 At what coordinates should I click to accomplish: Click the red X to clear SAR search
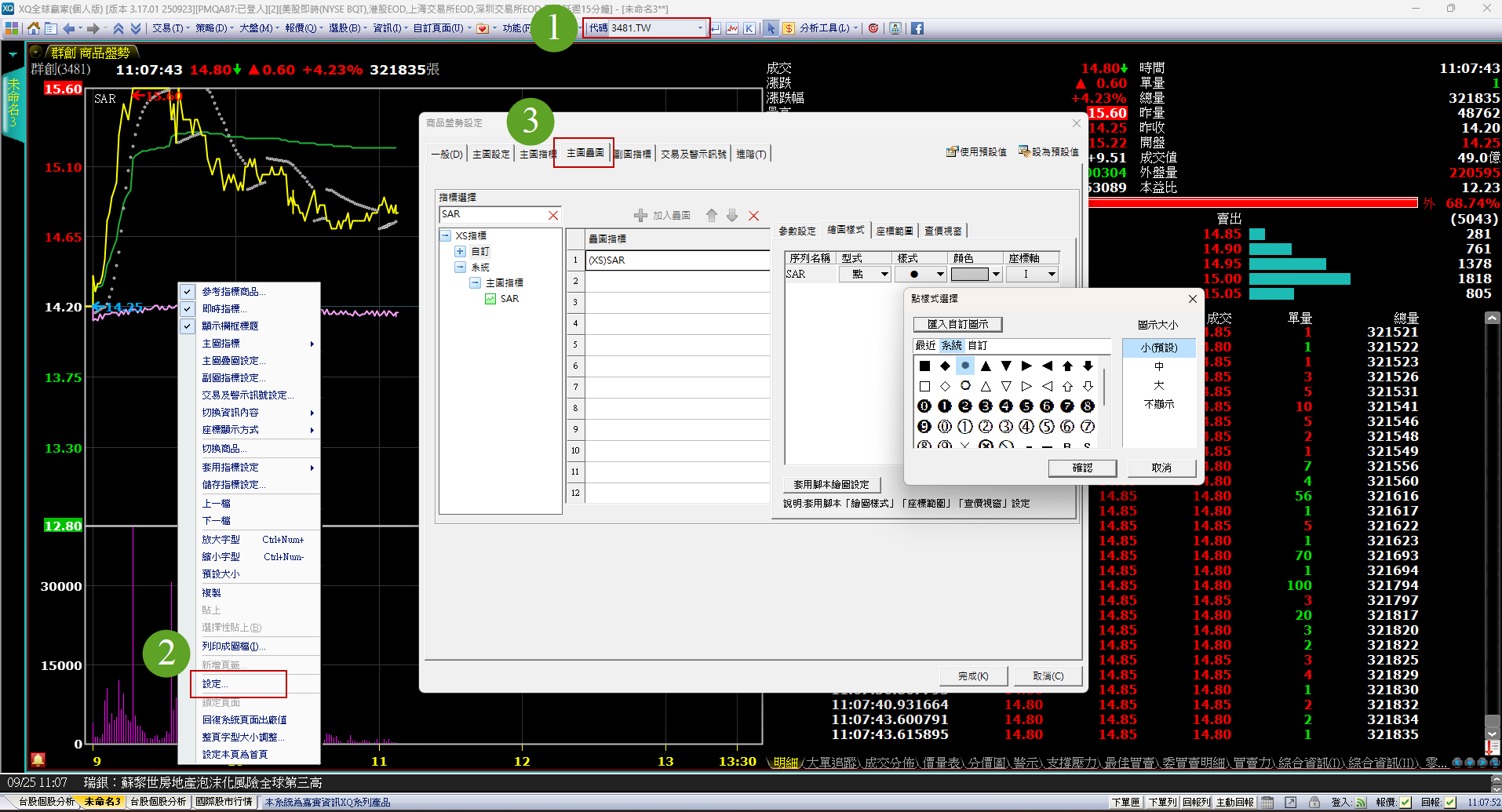click(x=553, y=215)
